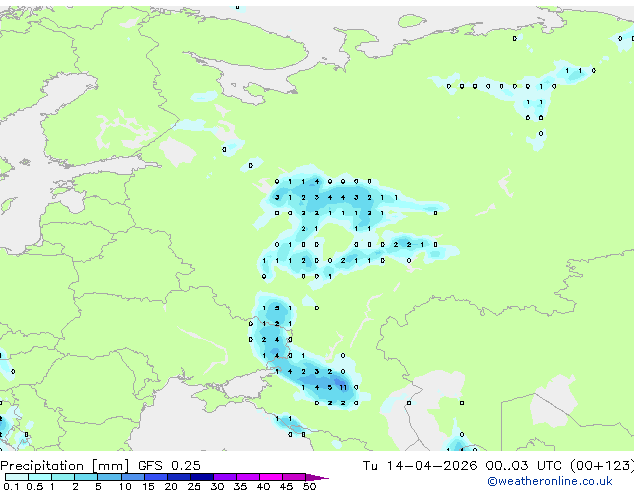Click the '11' precipitation value on the map
Image resolution: width=634 pixels, height=490 pixels.
point(343,387)
